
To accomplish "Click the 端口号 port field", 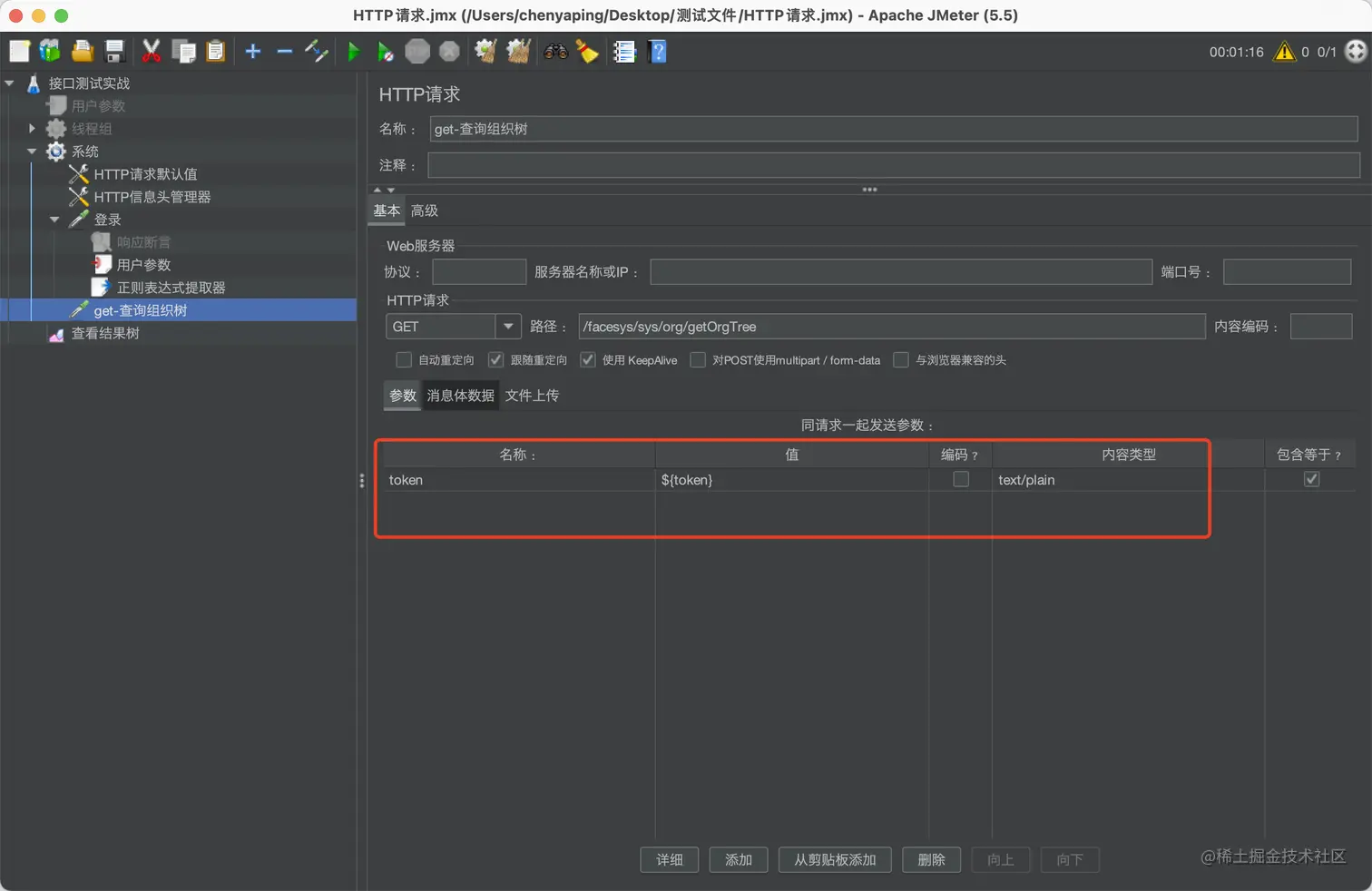I will pos(1287,272).
